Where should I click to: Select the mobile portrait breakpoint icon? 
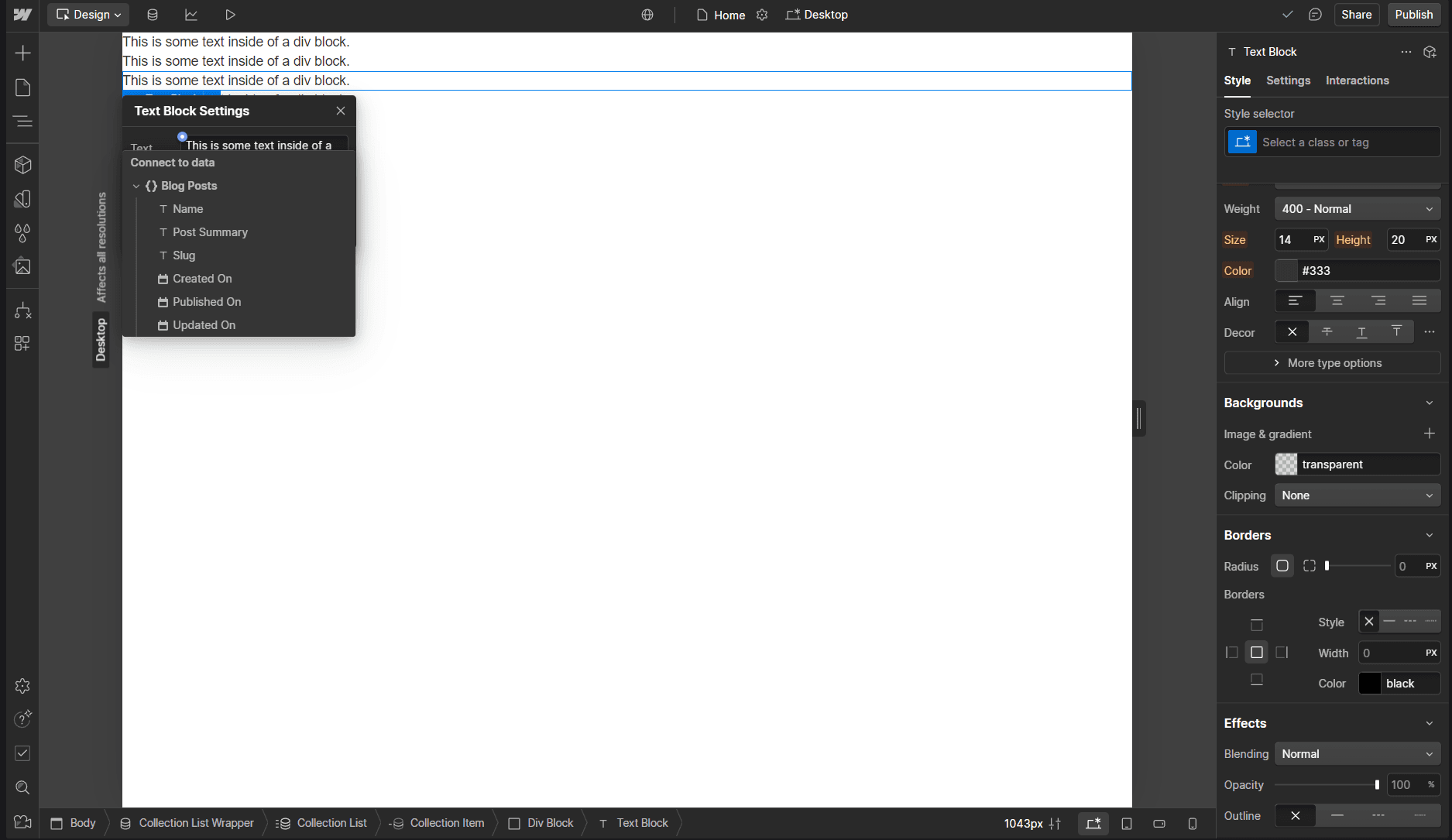tap(1193, 823)
